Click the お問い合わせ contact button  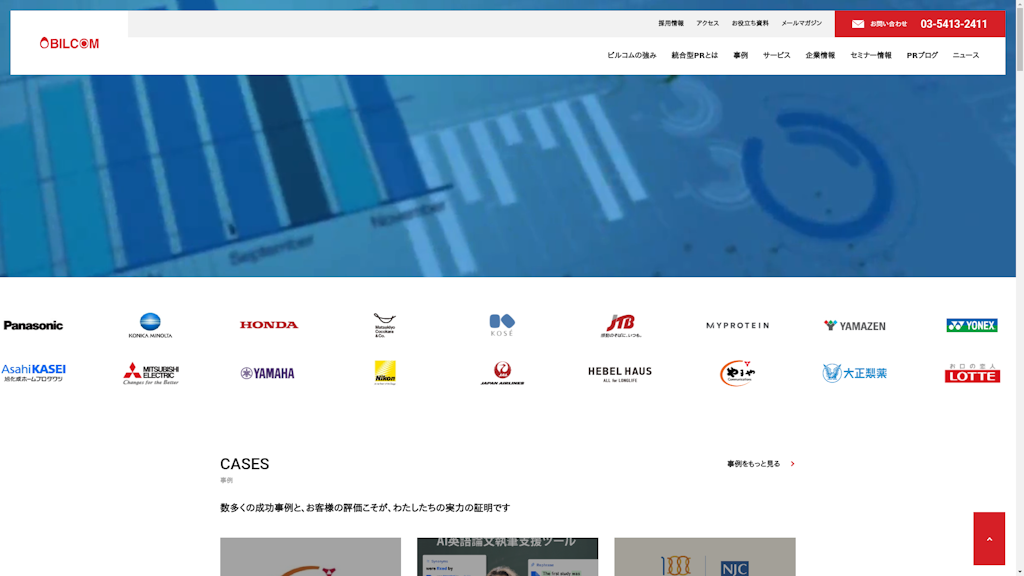(879, 24)
